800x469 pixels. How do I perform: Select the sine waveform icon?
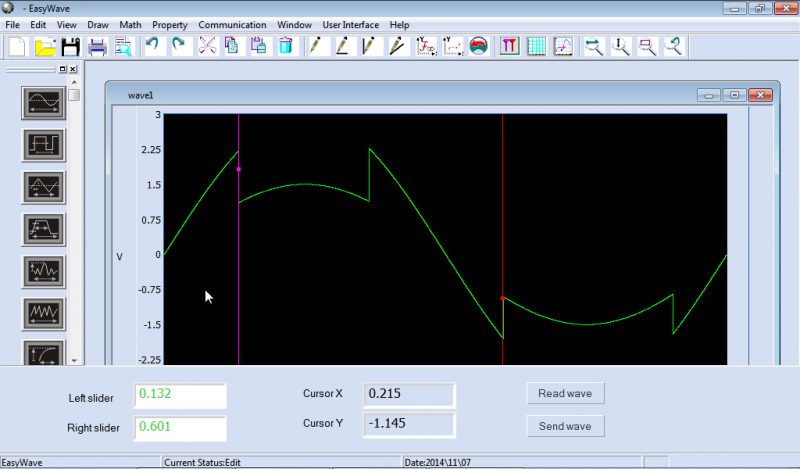(x=44, y=101)
